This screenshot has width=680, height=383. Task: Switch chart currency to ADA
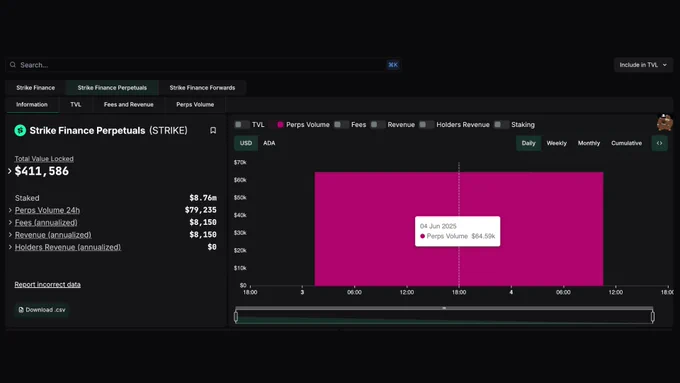269,143
